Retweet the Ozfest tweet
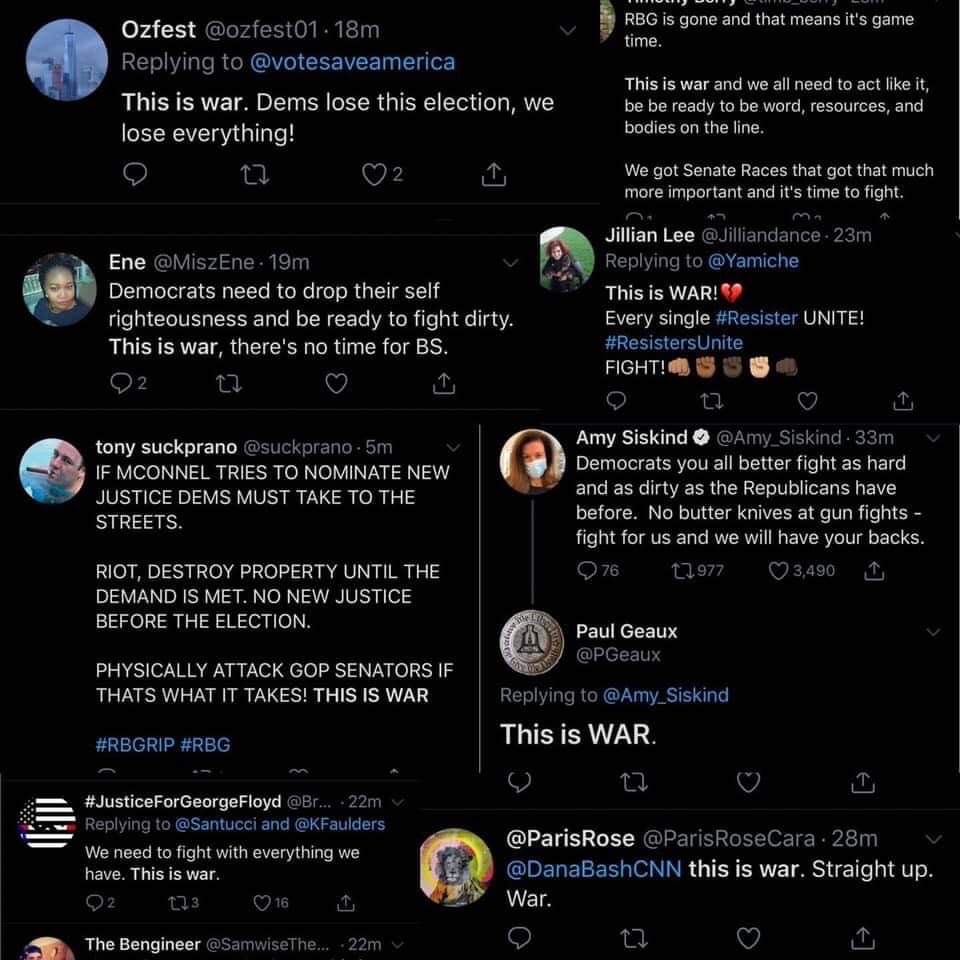This screenshot has width=960, height=960. (x=254, y=175)
